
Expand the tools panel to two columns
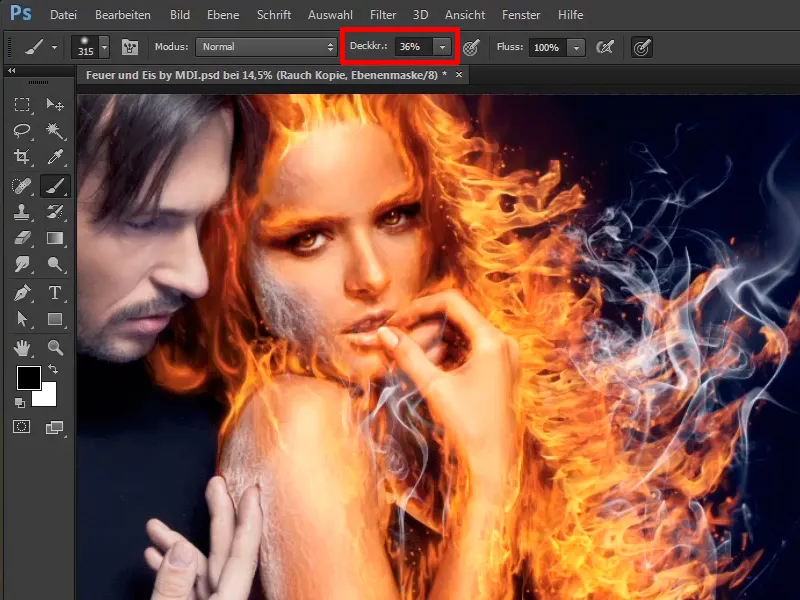point(11,70)
